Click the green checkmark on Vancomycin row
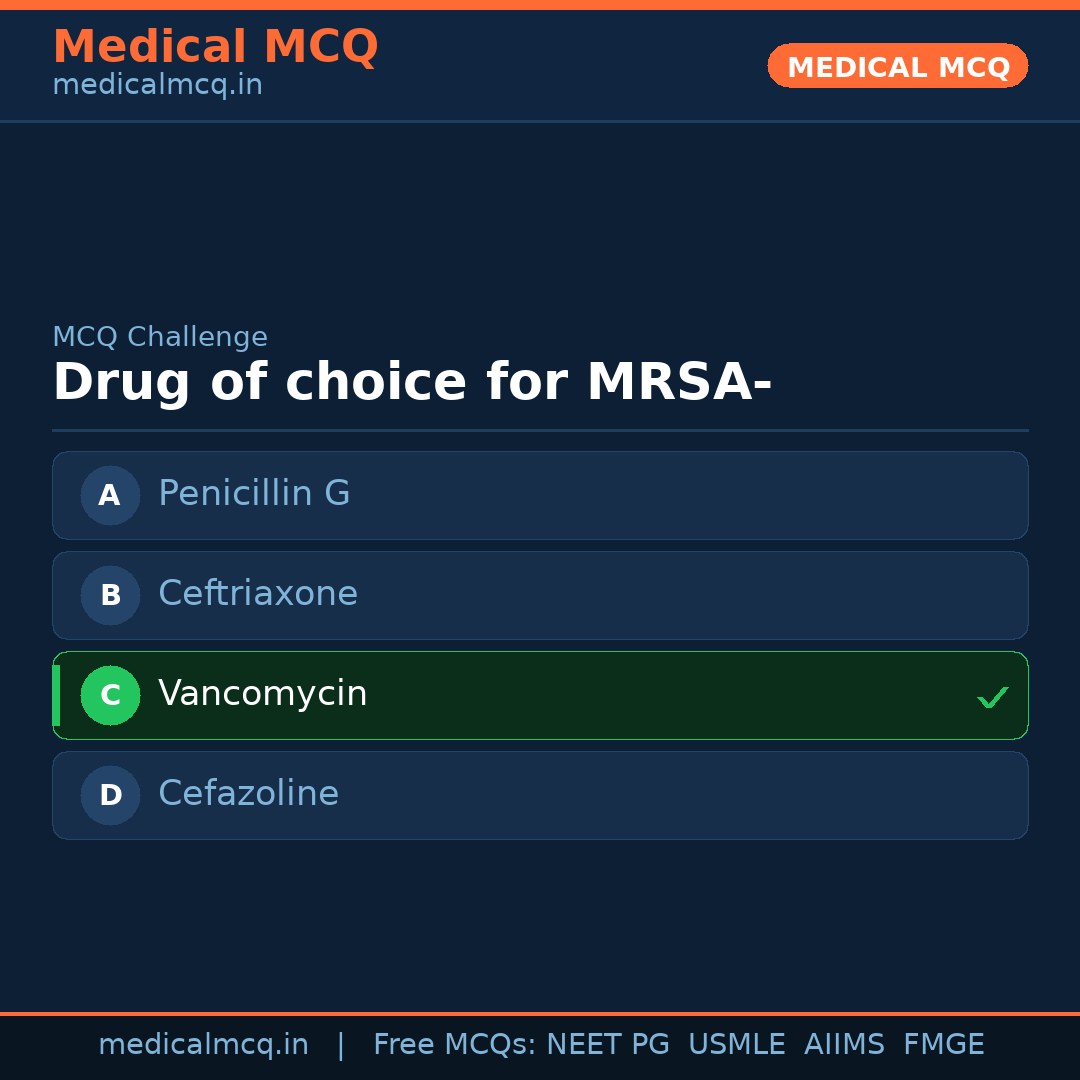Screen dimensions: 1080x1080 point(992,697)
